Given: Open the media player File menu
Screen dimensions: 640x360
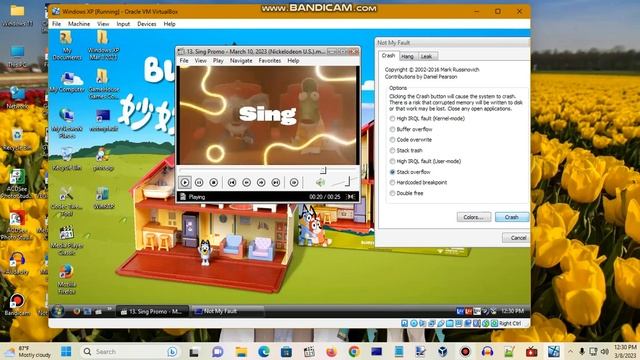Looking at the screenshot, I should coord(184,60).
